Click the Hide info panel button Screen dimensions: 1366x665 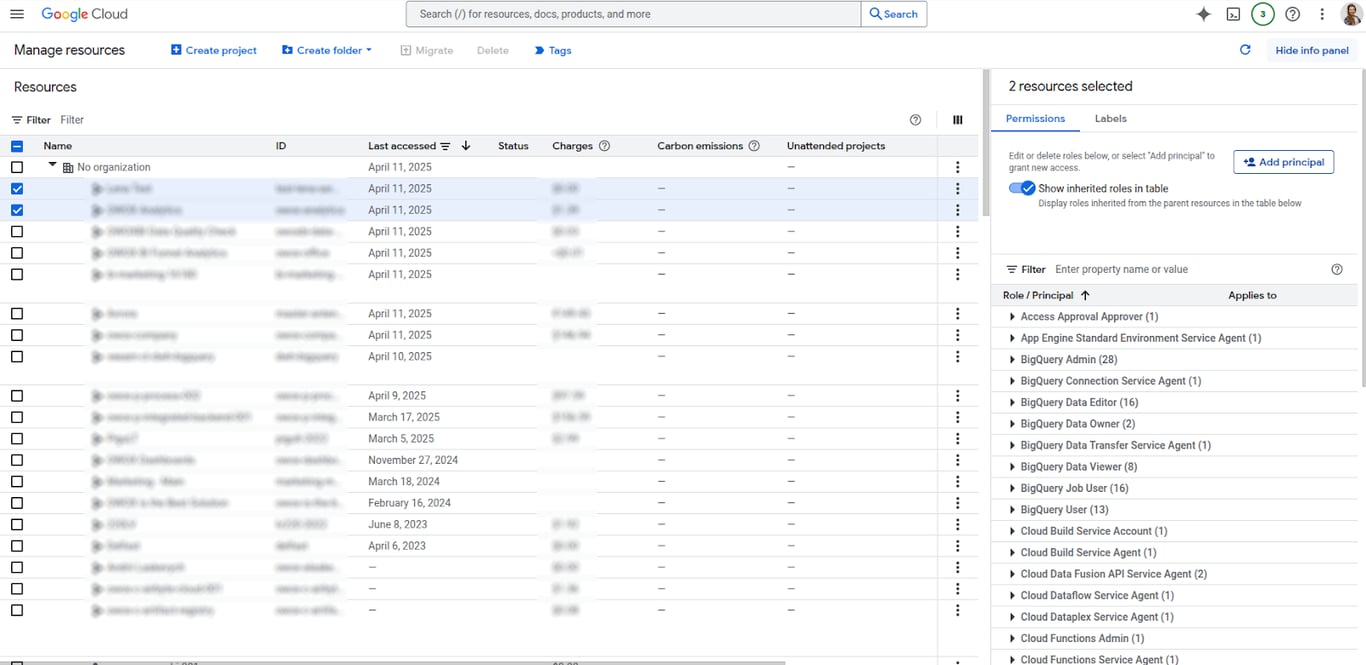coord(1312,50)
